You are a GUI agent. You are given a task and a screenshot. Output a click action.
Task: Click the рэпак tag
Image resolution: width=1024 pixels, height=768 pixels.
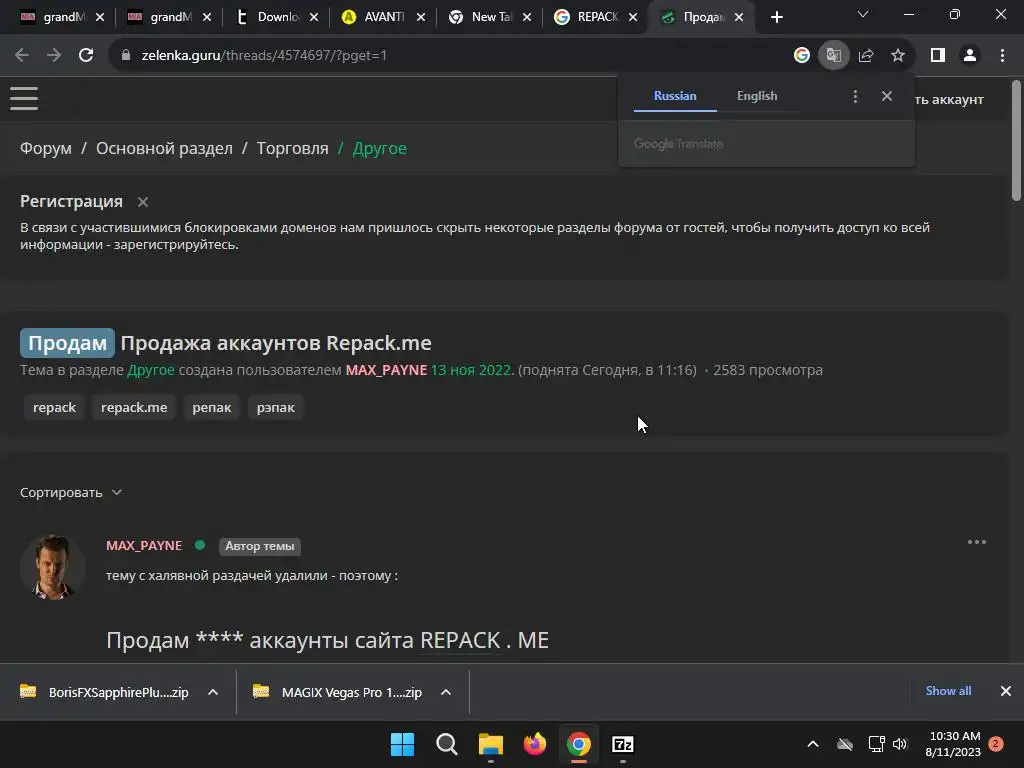point(276,408)
